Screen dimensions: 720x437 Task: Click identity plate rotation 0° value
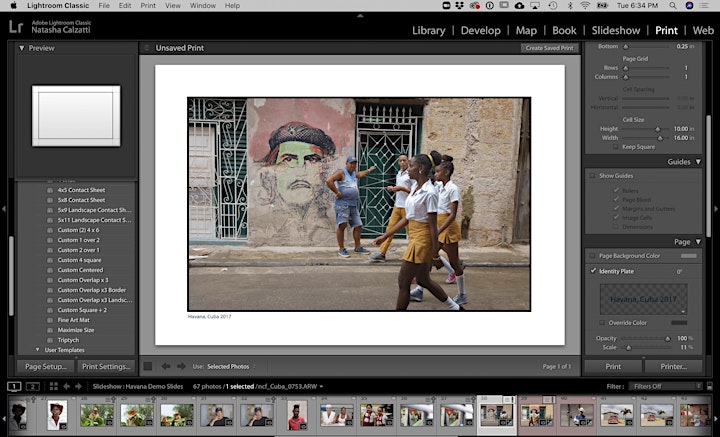click(x=679, y=272)
